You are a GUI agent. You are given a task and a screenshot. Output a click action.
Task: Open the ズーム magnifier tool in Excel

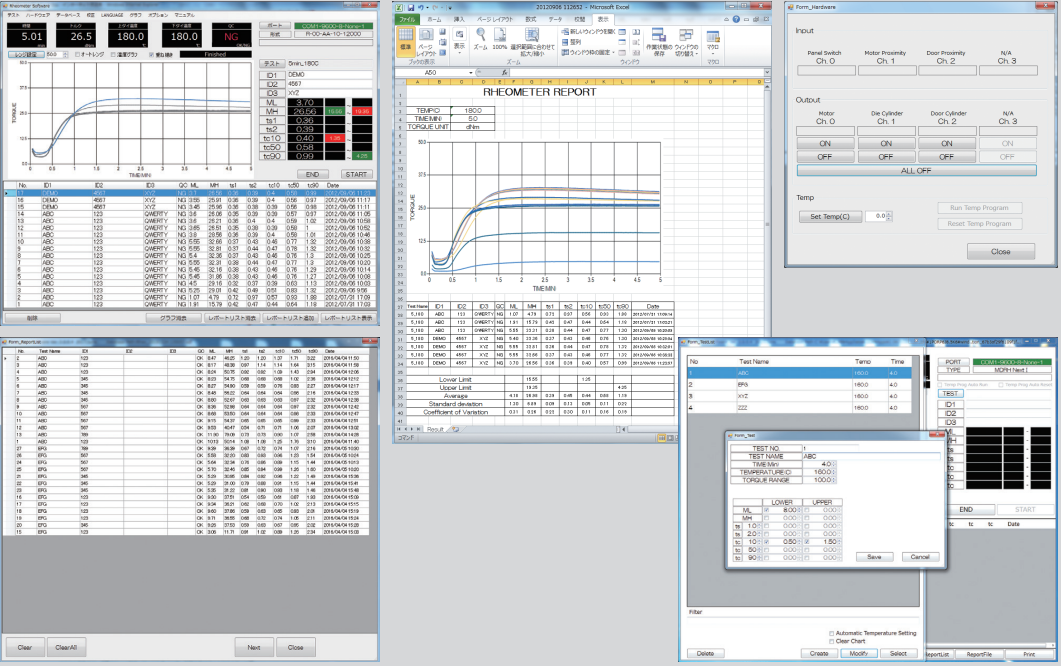(480, 34)
